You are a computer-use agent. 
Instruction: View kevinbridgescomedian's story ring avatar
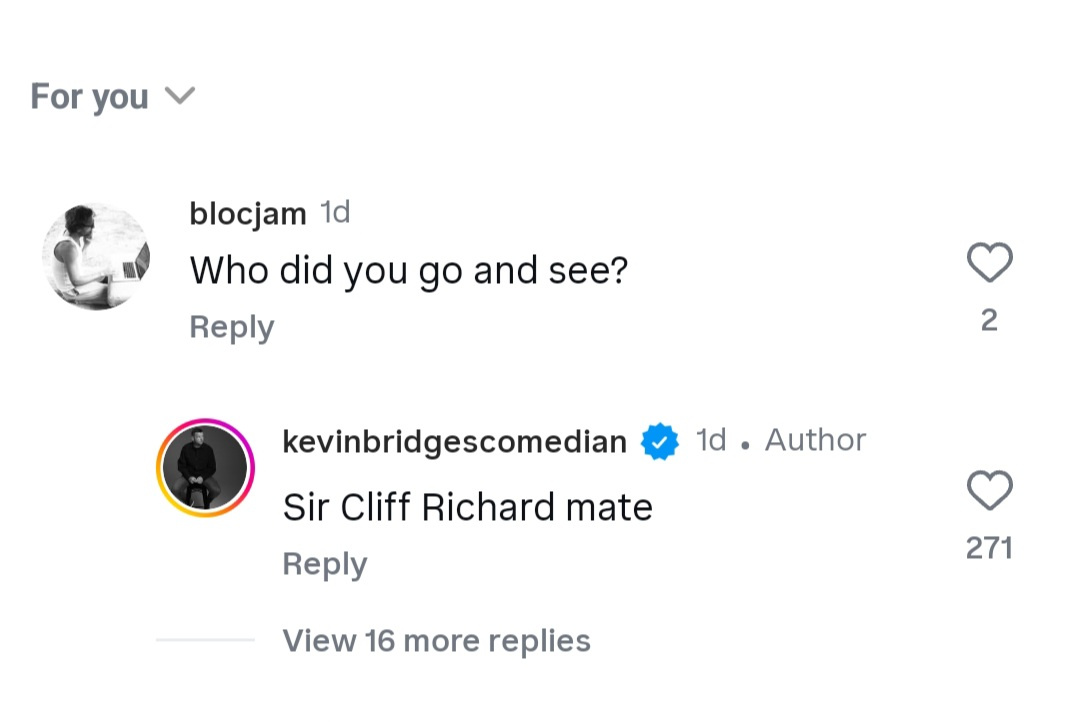tap(205, 468)
